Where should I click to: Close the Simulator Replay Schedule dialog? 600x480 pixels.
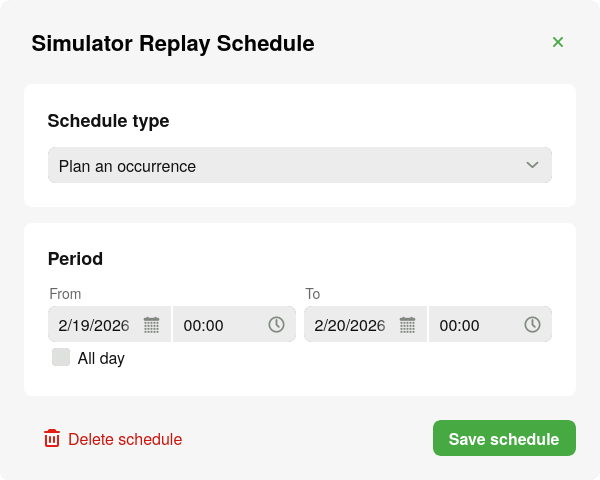point(558,42)
